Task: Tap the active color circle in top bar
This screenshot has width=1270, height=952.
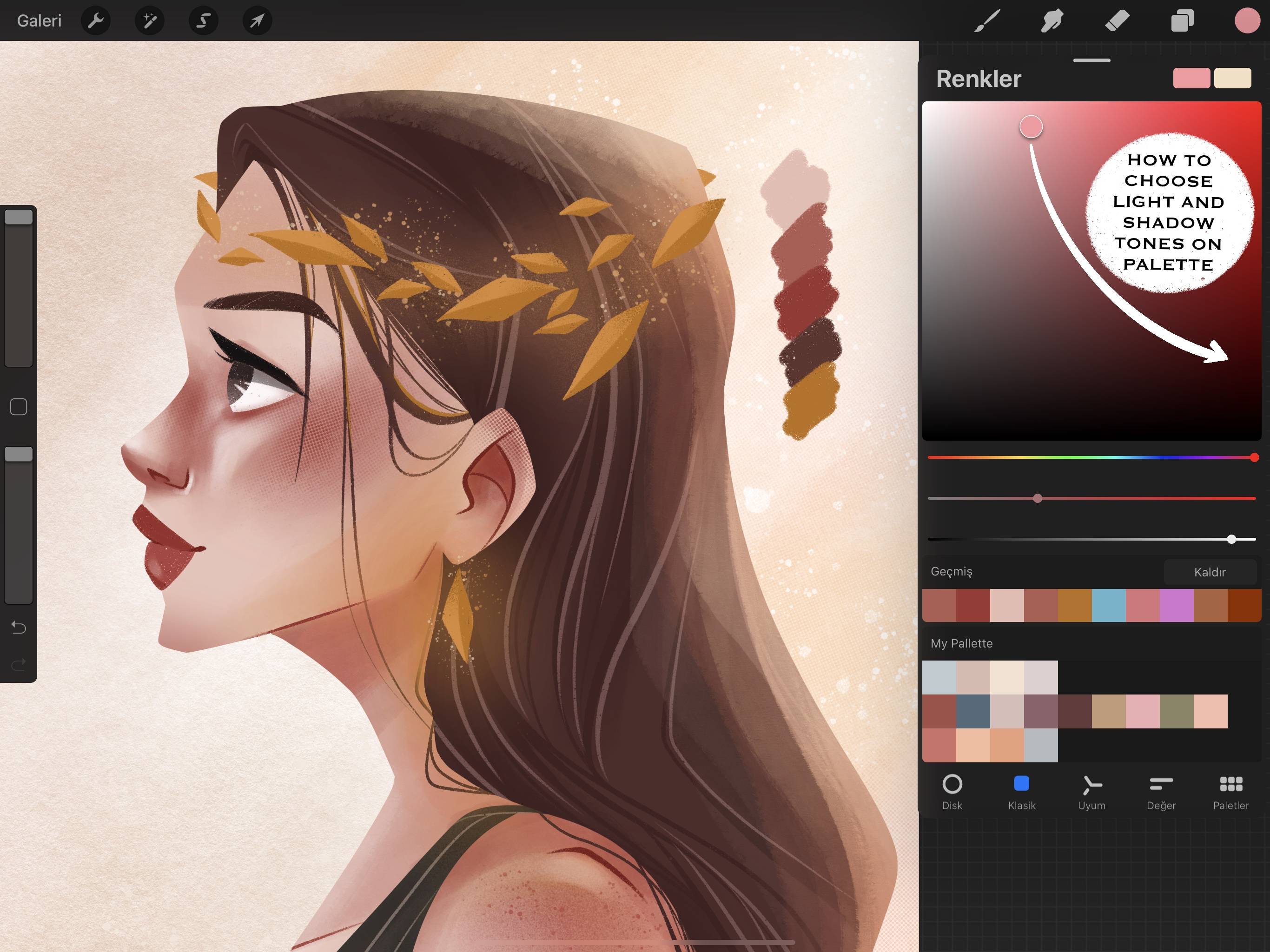Action: 1247,20
